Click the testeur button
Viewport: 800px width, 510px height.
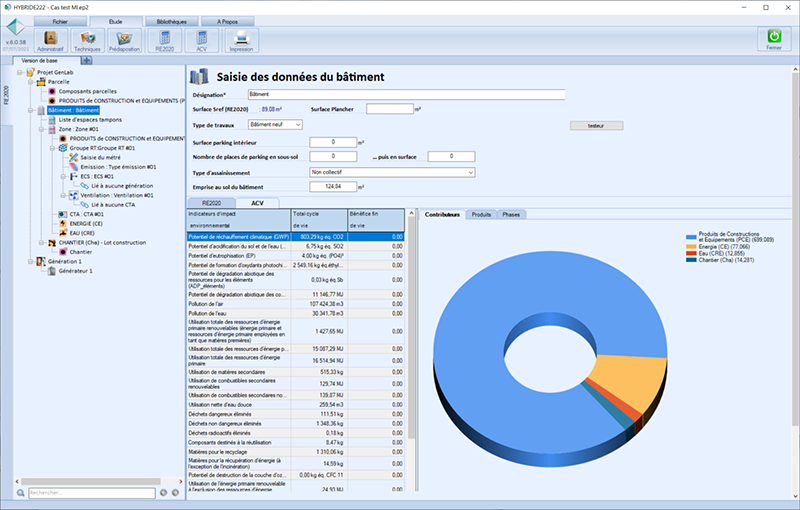click(x=596, y=125)
